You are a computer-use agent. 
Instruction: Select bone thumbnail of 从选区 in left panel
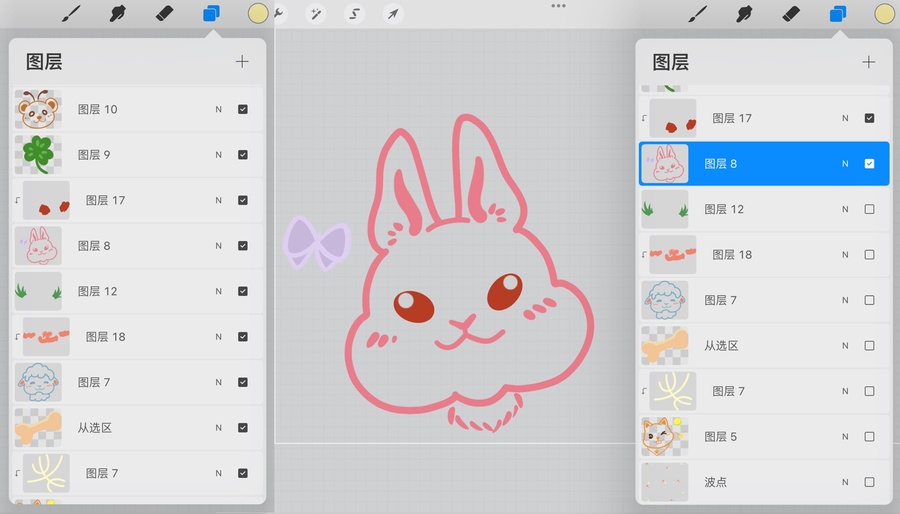tap(38, 428)
